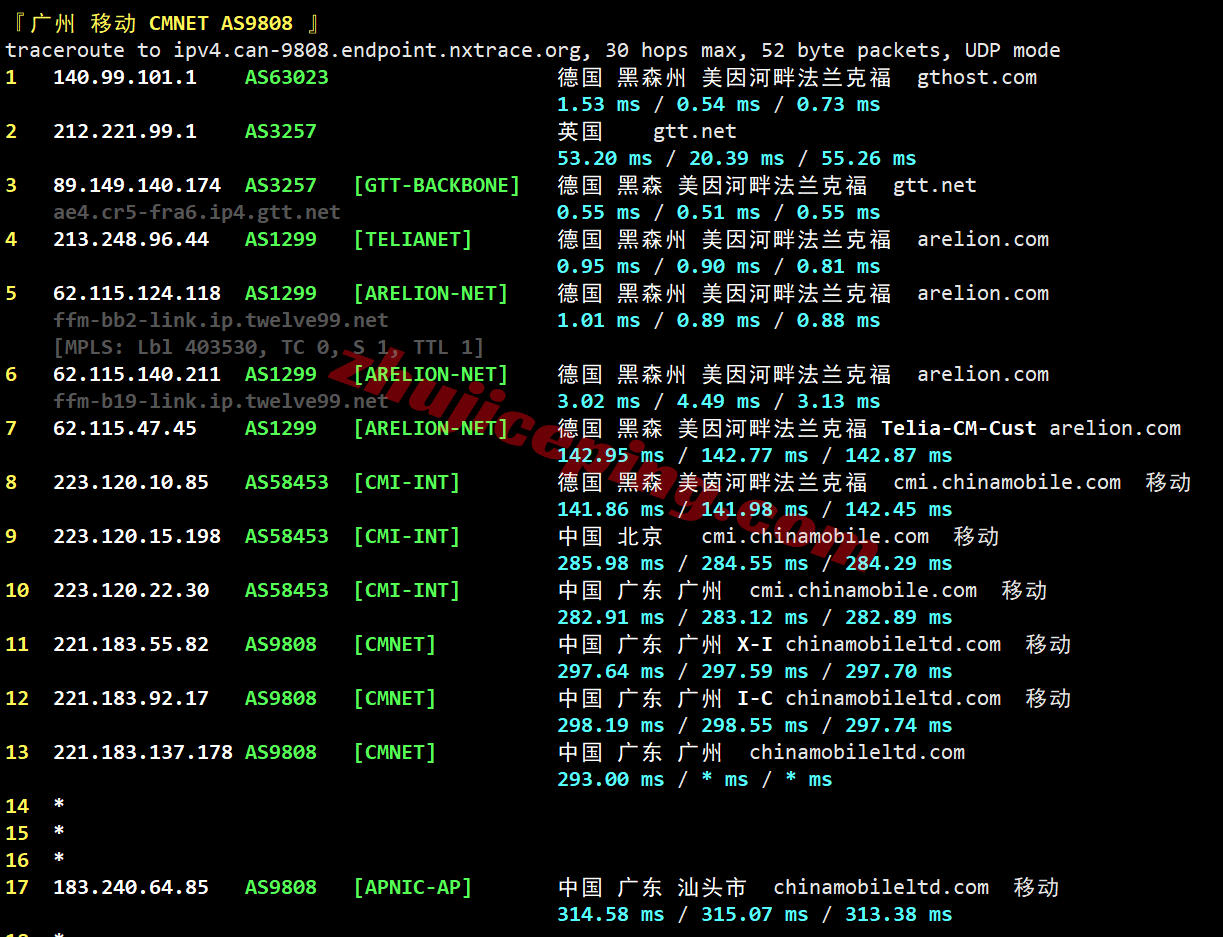The width and height of the screenshot is (1223, 937).
Task: Click the asterisk on hop 14
Action: (58, 806)
